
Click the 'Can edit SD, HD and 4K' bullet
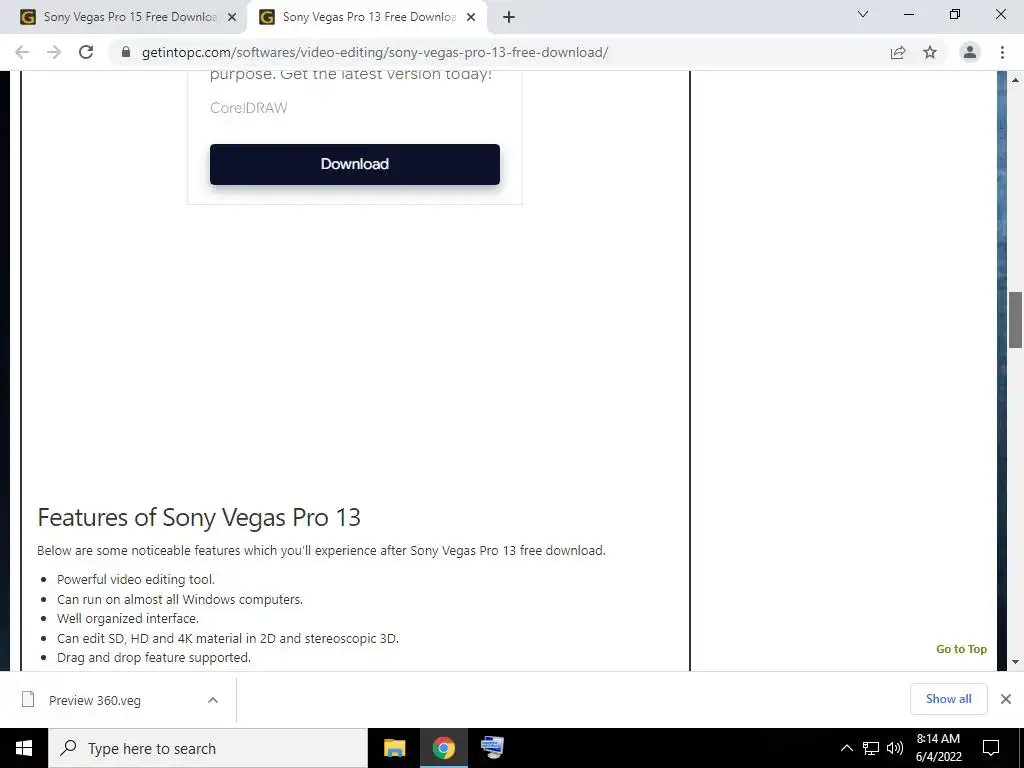(x=228, y=638)
